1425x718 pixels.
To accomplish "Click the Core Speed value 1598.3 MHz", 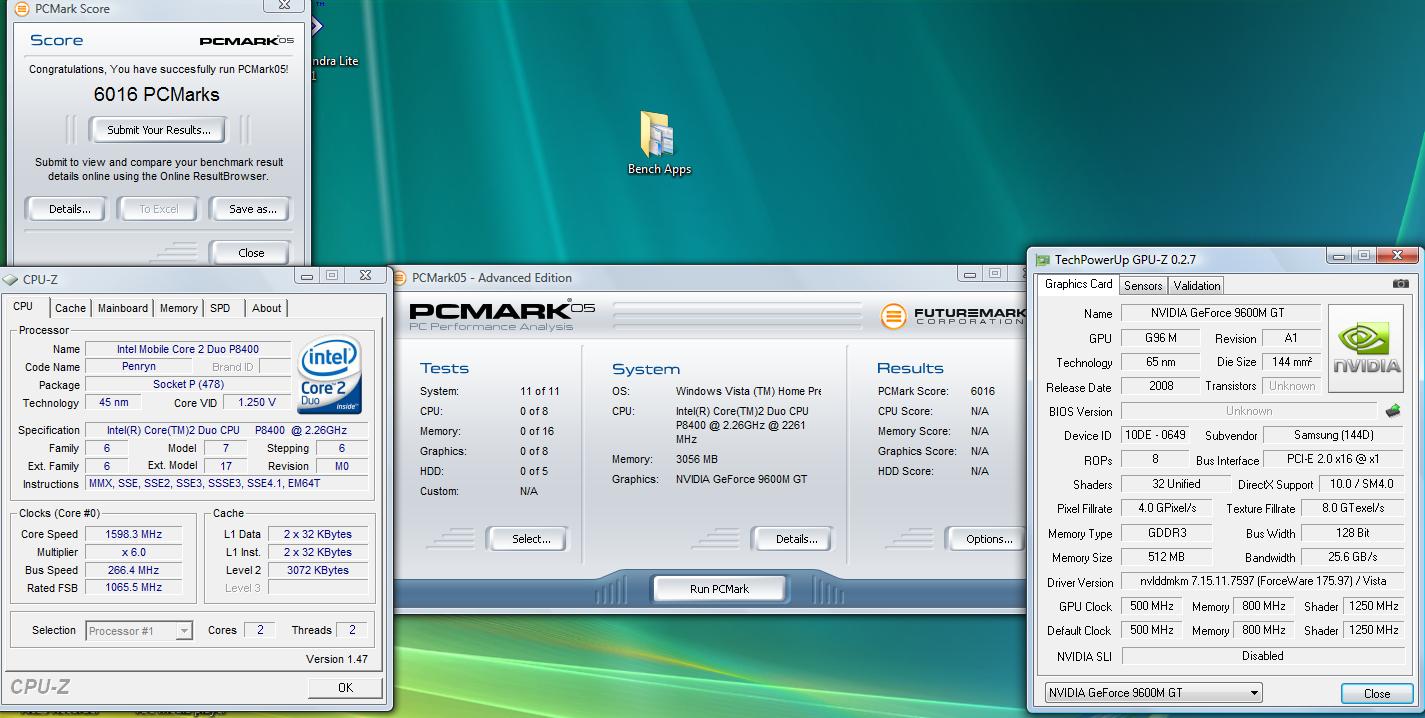I will point(133,534).
